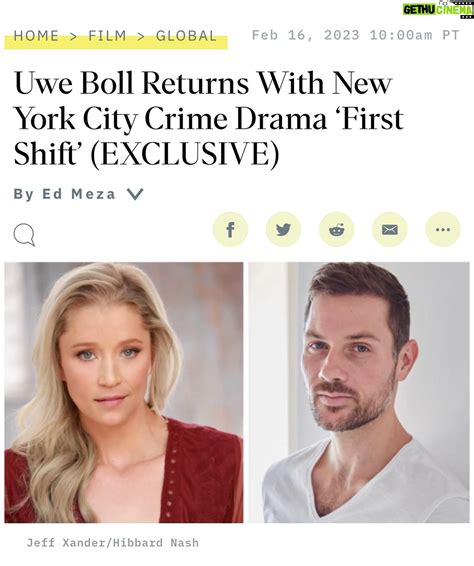Click the breadcrumb arrow separator after FILM

pos(141,36)
